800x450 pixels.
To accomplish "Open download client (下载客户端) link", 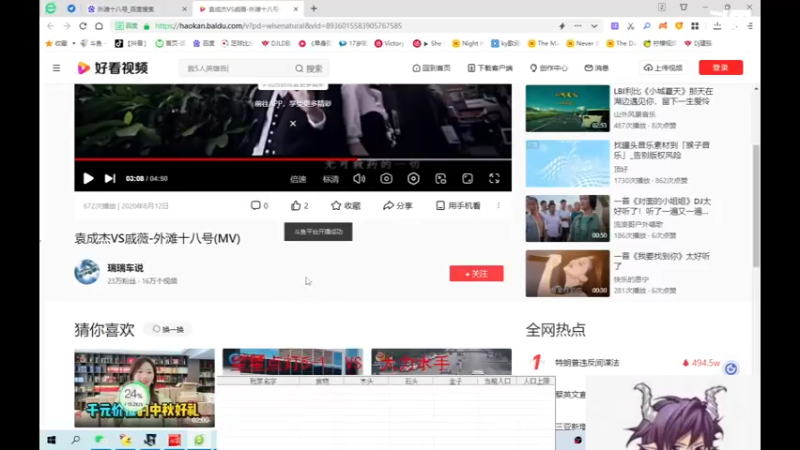I will 490,68.
